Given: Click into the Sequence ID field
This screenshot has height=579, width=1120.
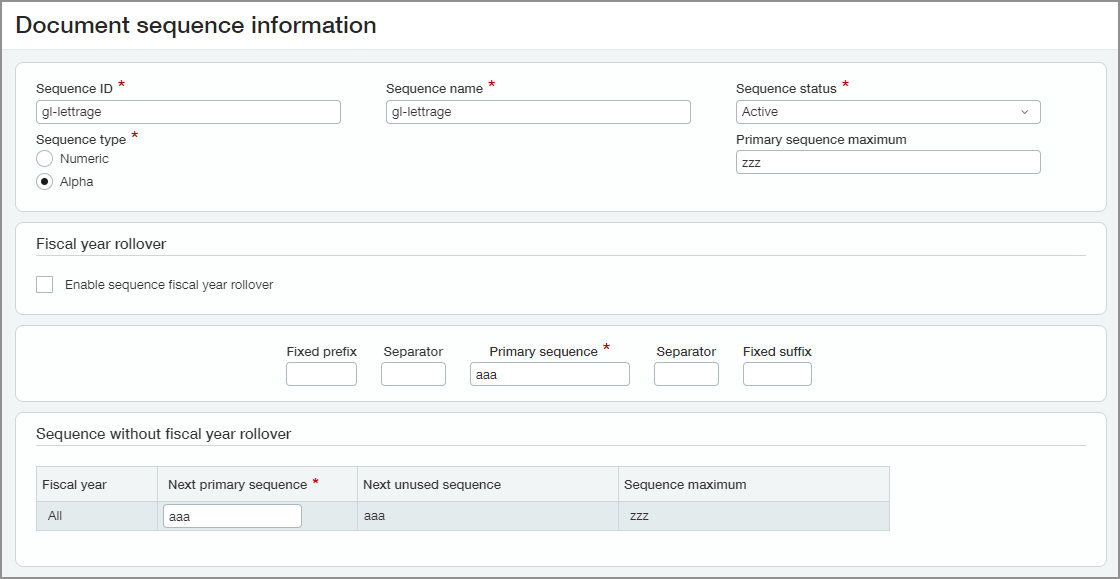Looking at the screenshot, I should point(188,112).
